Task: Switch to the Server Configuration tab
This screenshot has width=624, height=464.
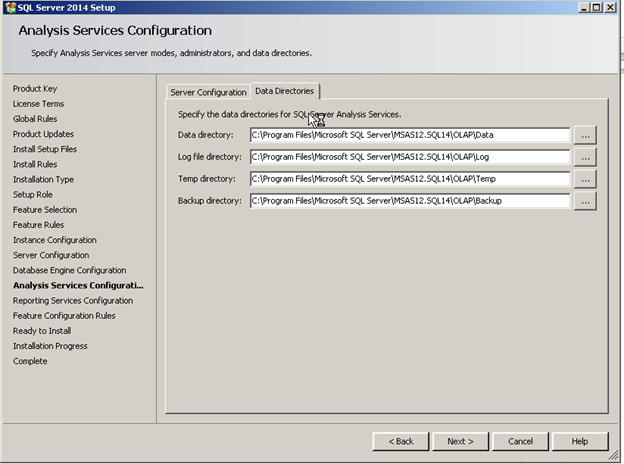Action: click(208, 92)
